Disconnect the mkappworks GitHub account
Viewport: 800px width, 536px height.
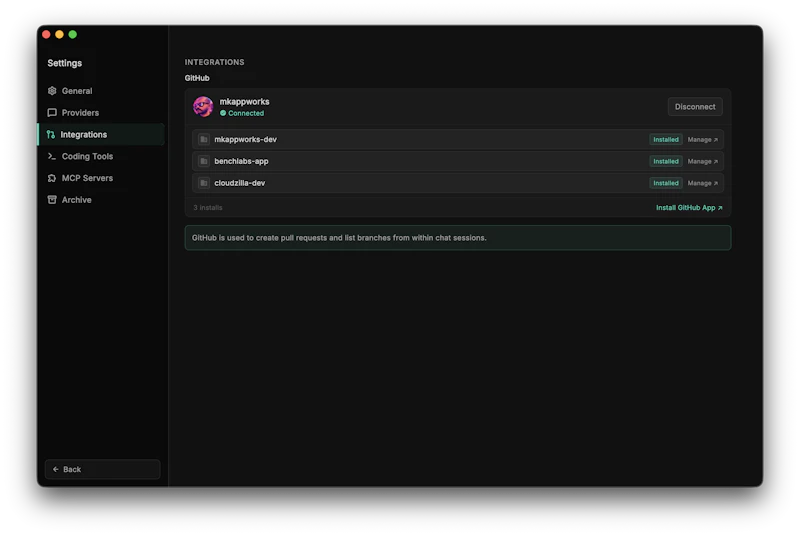(x=695, y=107)
